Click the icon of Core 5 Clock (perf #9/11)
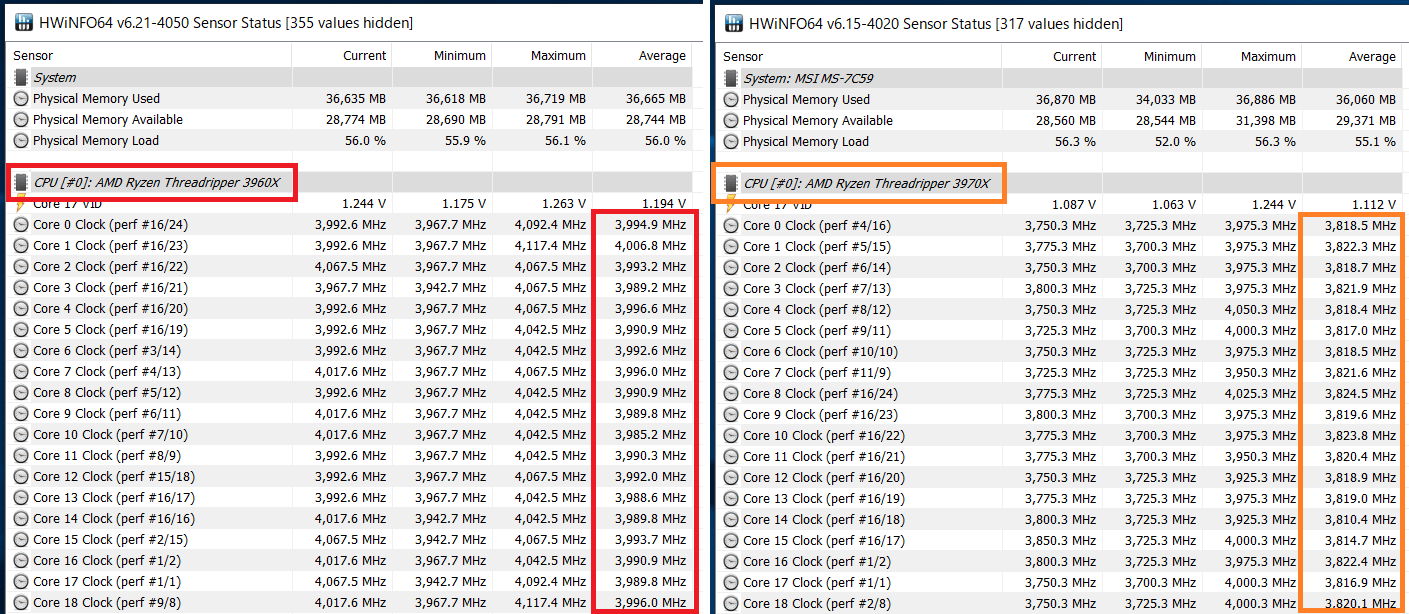Screen dimensions: 1409x614 click(731, 330)
